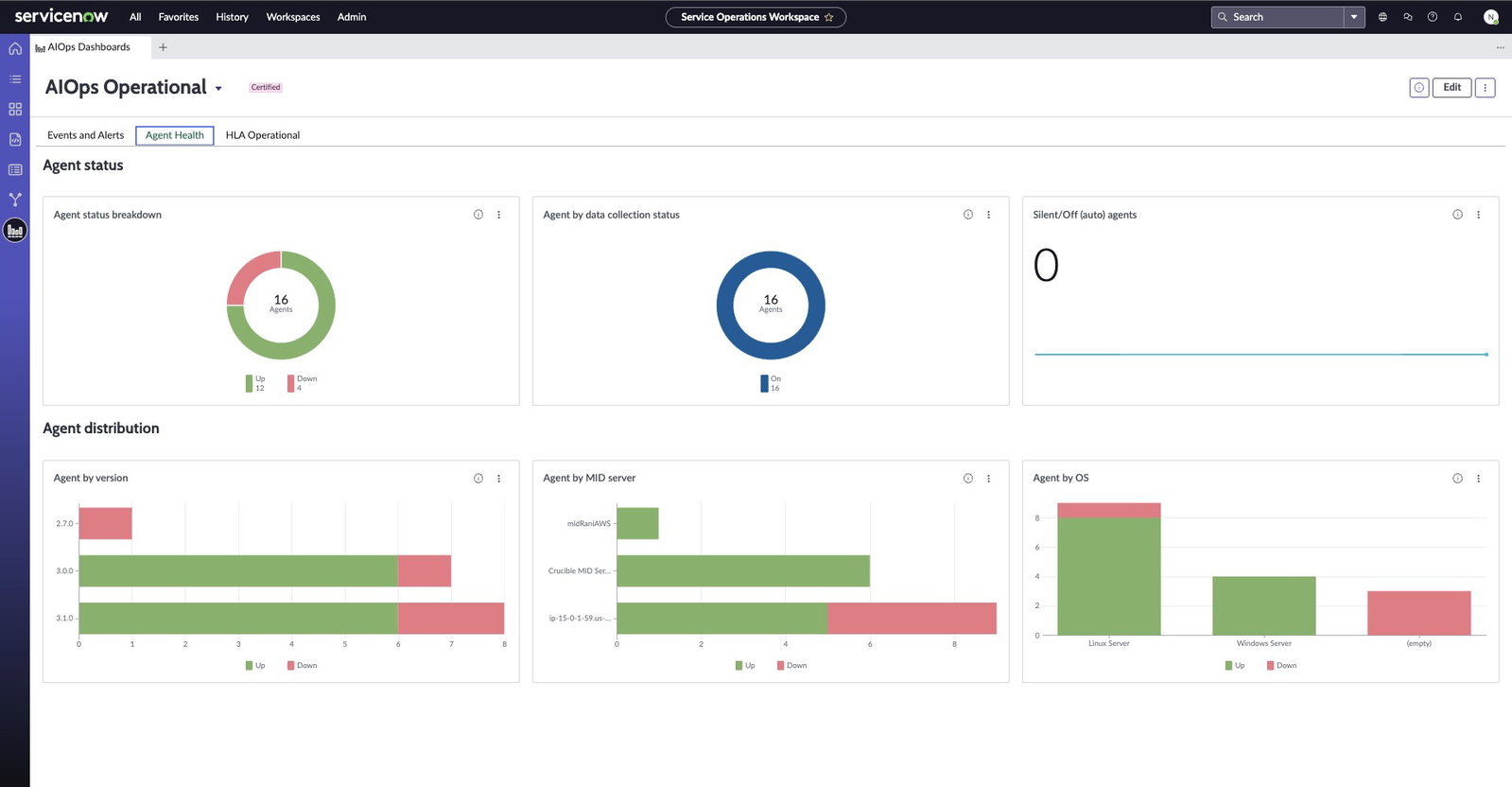Open the user profile avatar
Viewport: 1512px width, 787px height.
1491,17
